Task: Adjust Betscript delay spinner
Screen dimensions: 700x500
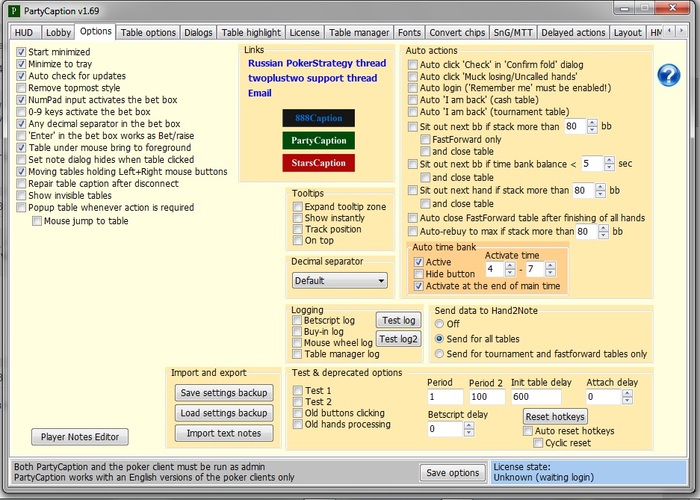Action: (x=468, y=429)
